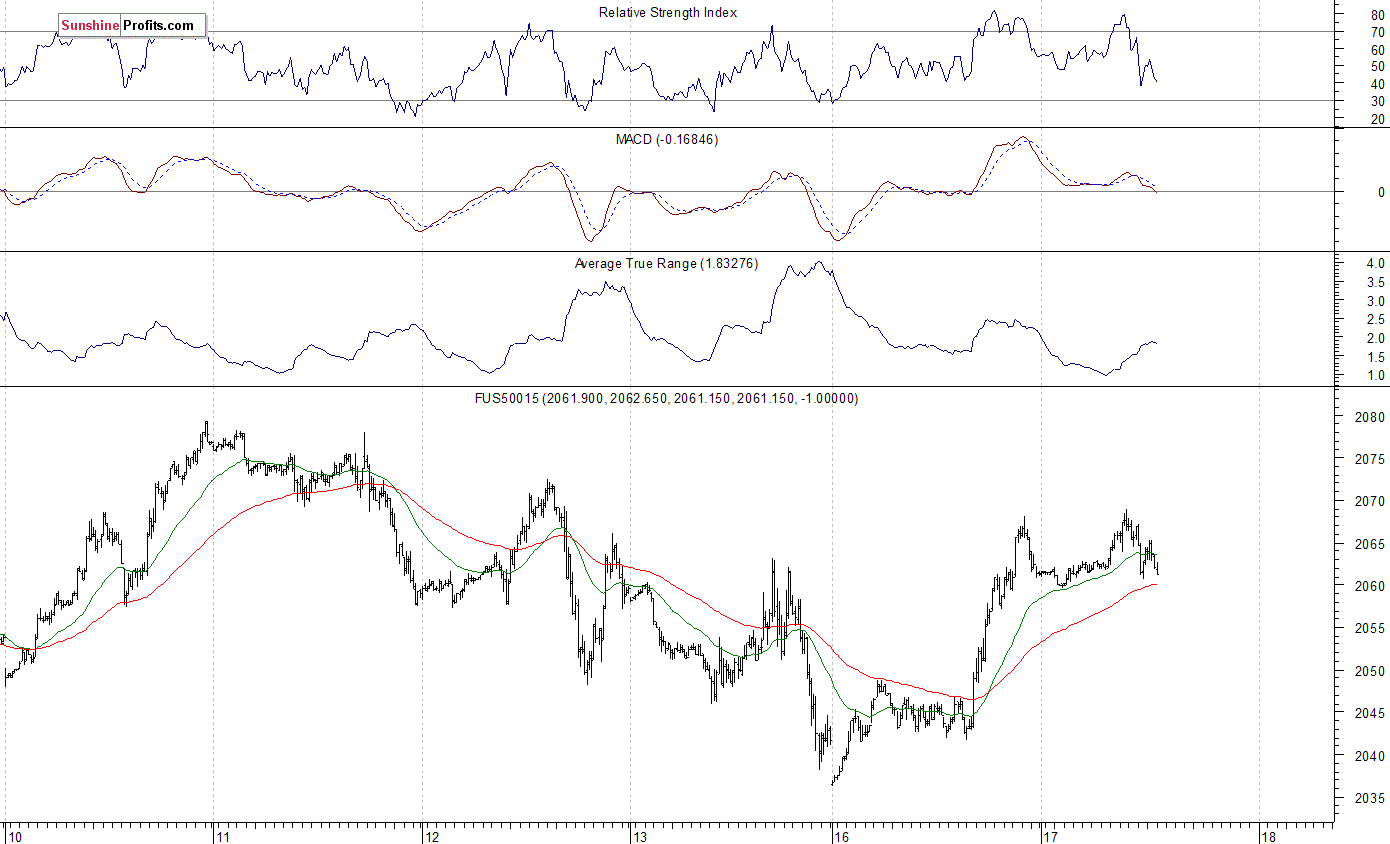The width and height of the screenshot is (1390, 844).
Task: Click the 2065 price axis label
Action: point(1370,544)
